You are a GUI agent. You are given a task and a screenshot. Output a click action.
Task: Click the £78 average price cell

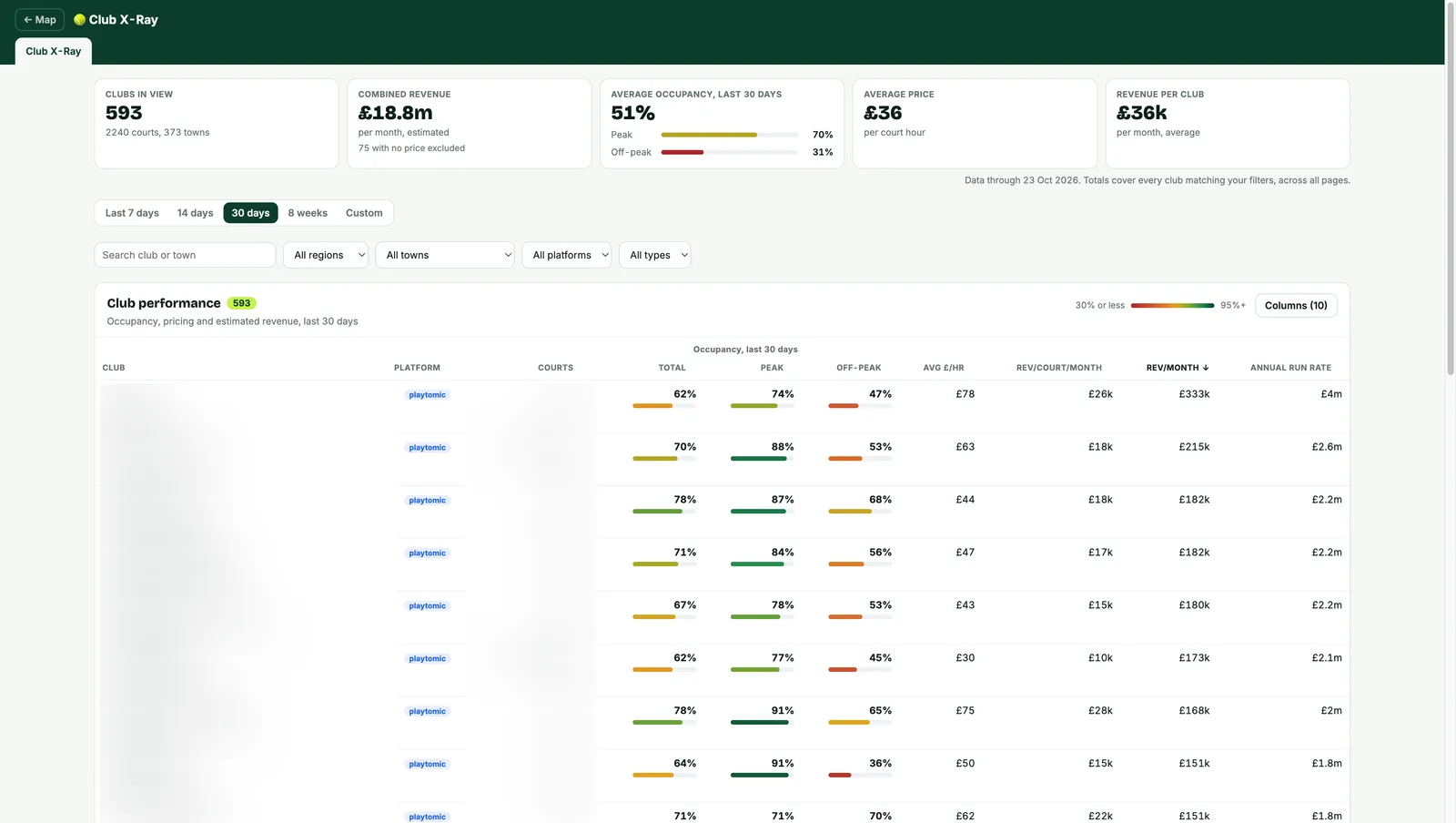pos(965,394)
